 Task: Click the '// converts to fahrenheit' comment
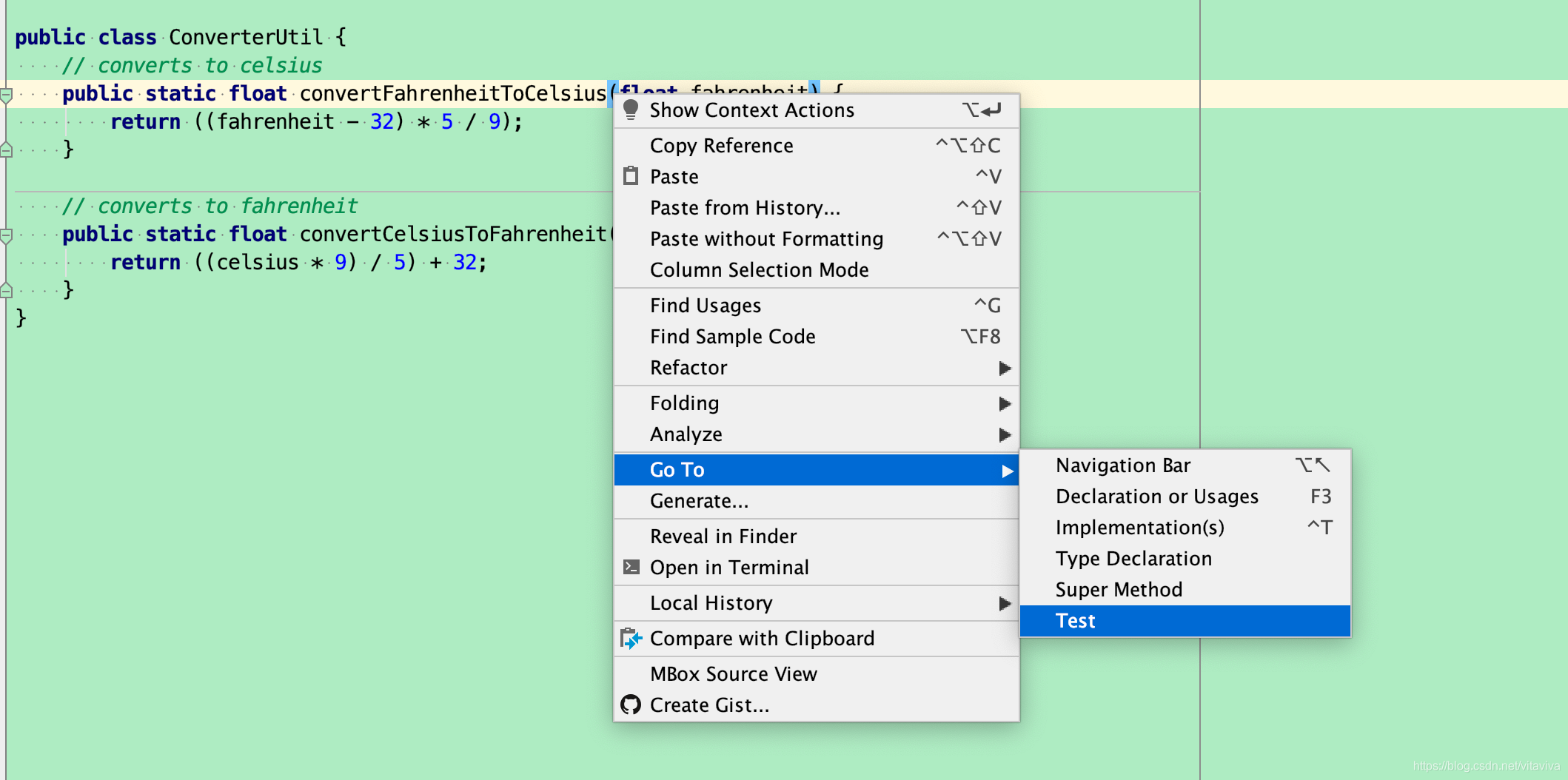click(210, 206)
